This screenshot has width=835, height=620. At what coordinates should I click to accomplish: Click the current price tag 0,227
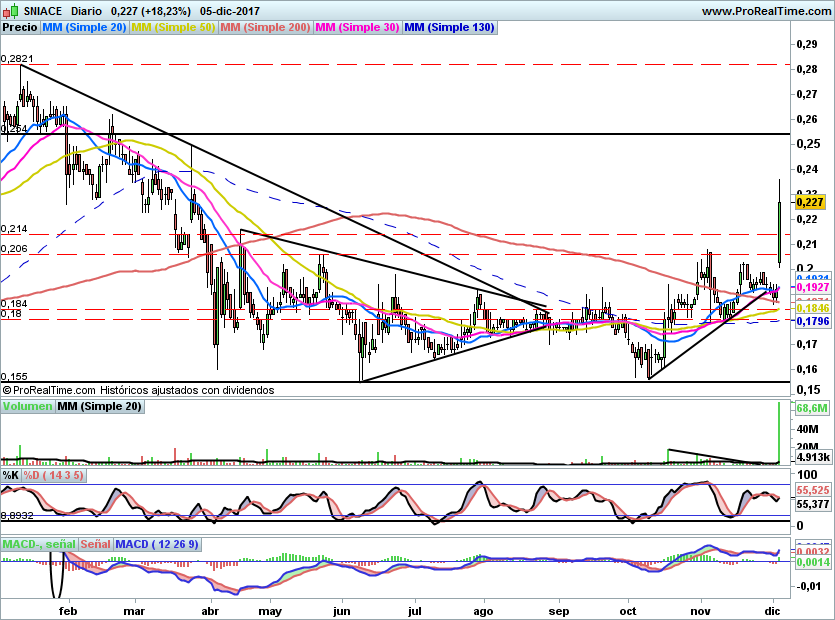point(810,202)
